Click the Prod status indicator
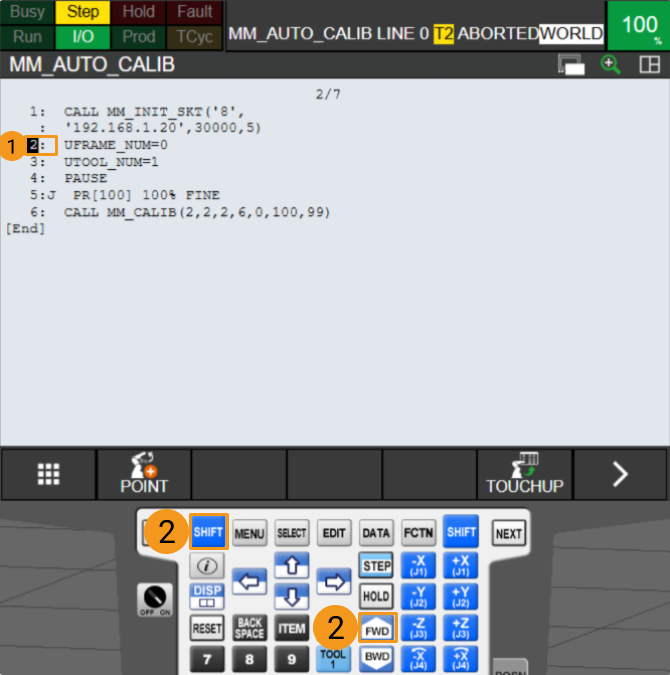 pyautogui.click(x=138, y=37)
